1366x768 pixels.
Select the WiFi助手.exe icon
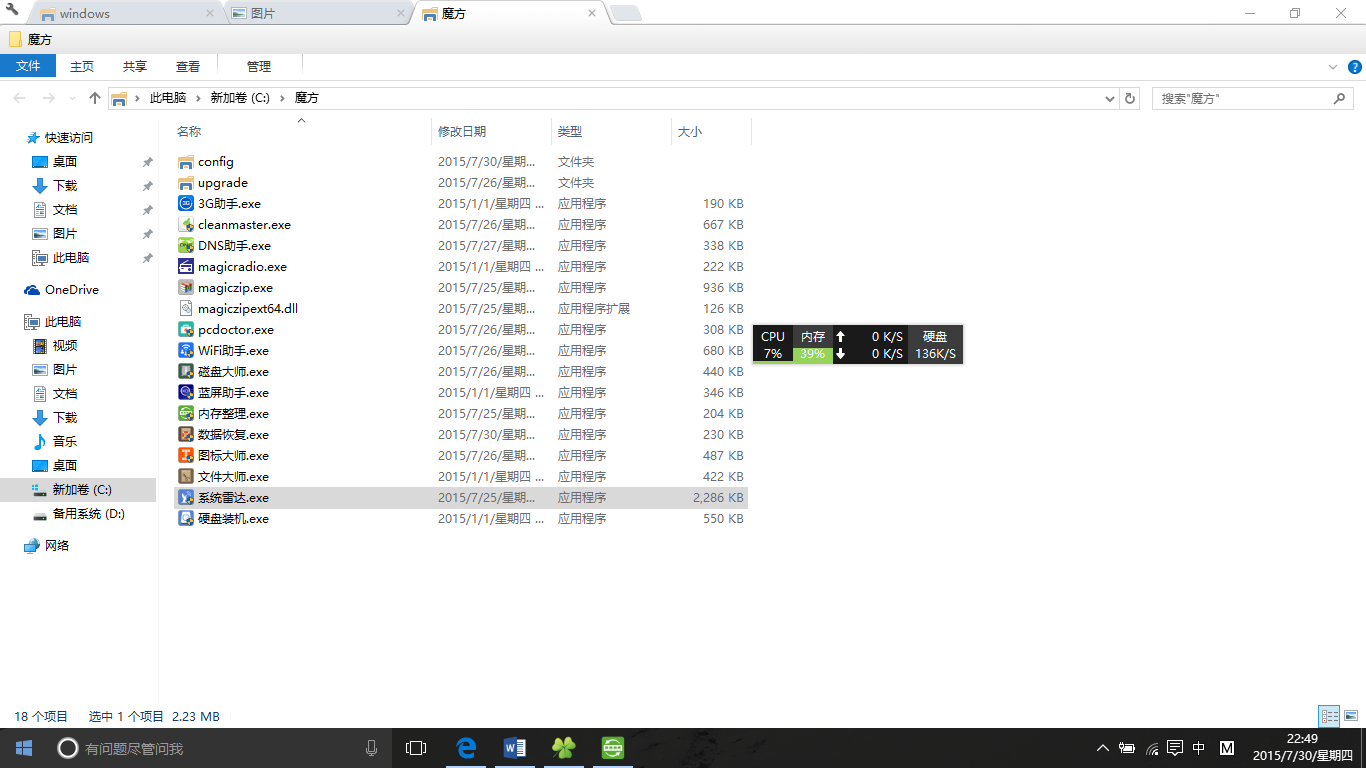185,351
